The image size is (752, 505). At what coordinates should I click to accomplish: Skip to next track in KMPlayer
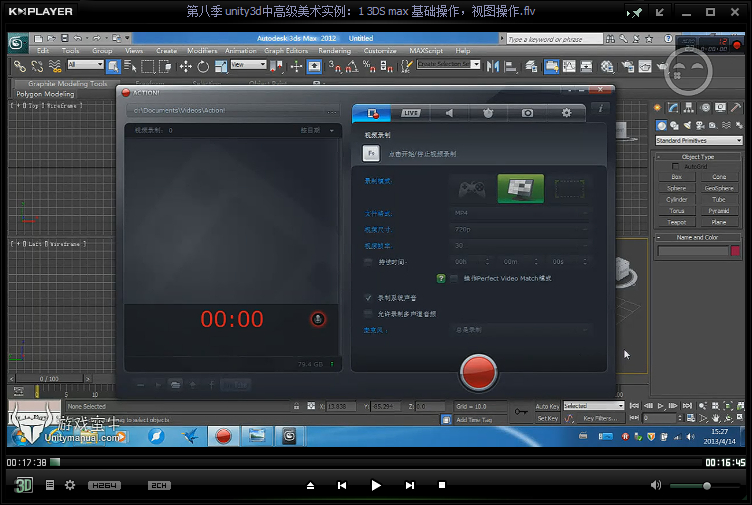tap(410, 485)
